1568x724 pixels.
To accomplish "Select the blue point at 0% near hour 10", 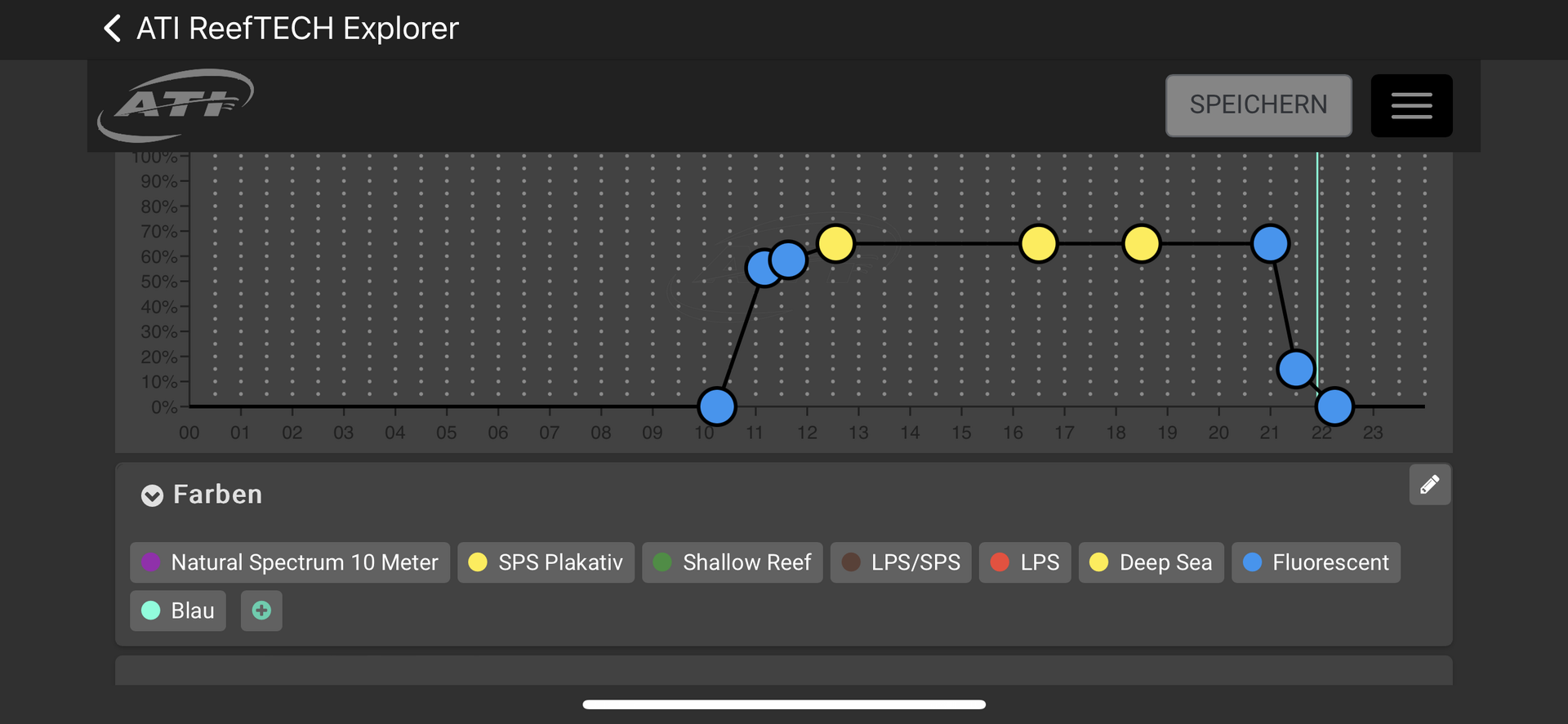I will pyautogui.click(x=717, y=406).
